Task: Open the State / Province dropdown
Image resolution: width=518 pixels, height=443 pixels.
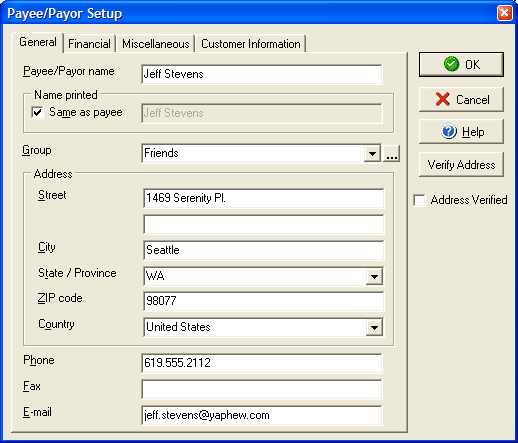Action: pyautogui.click(x=374, y=276)
